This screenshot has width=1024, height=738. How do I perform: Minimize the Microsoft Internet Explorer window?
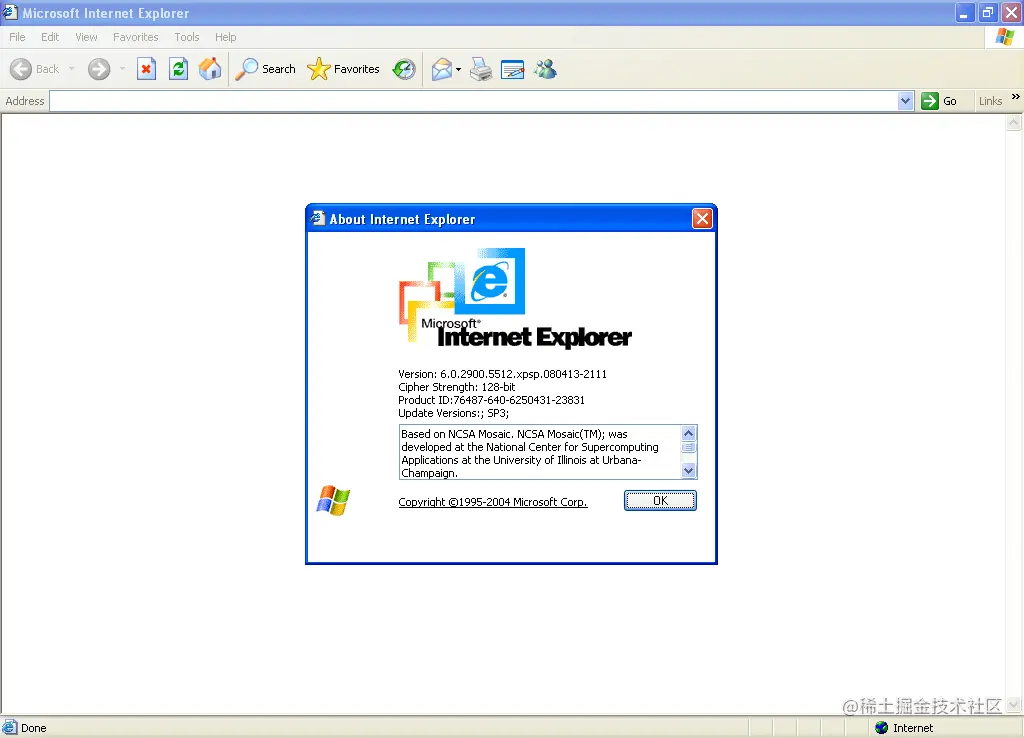click(x=965, y=12)
